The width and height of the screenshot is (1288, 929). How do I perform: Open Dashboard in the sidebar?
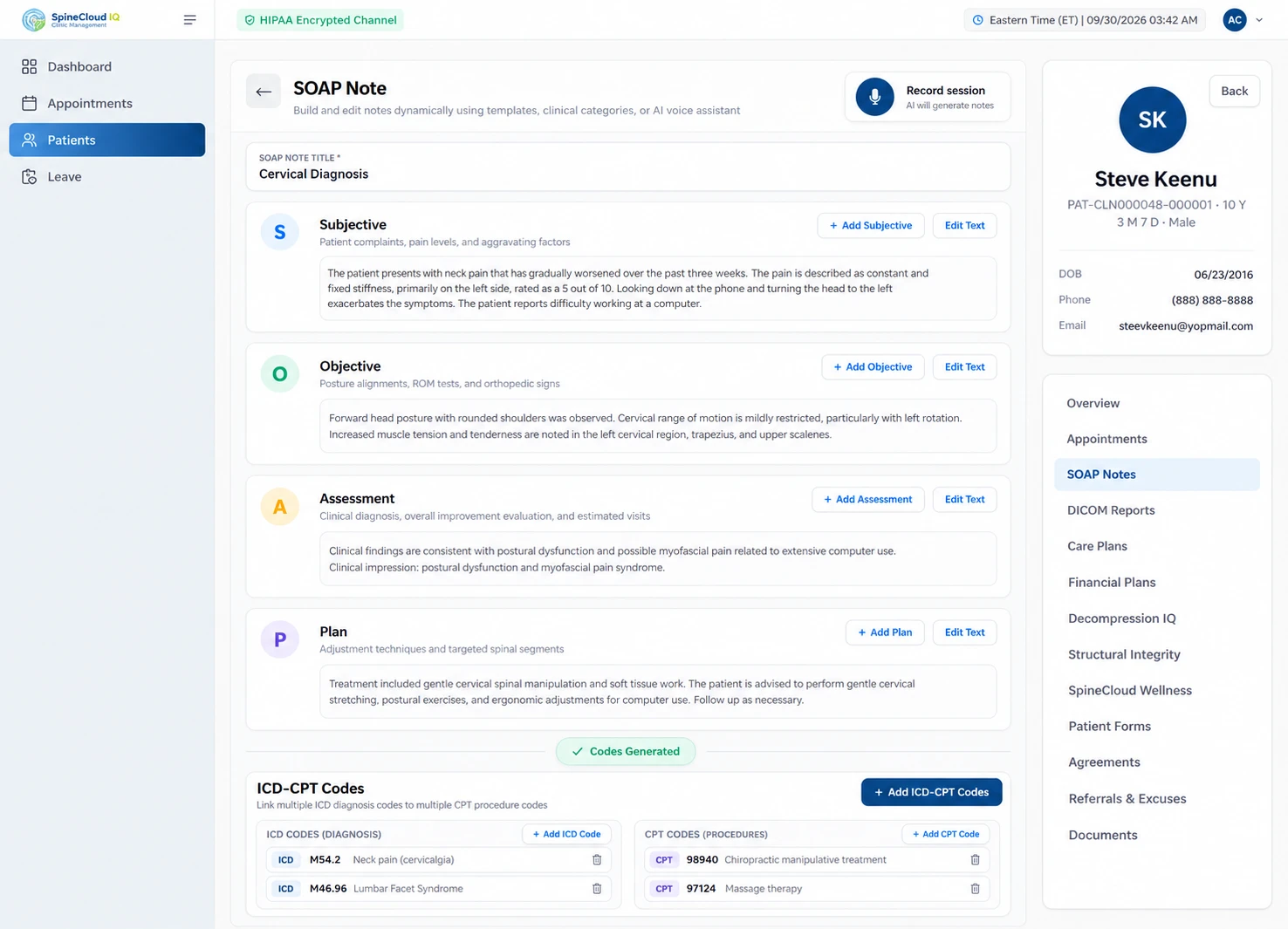107,66
